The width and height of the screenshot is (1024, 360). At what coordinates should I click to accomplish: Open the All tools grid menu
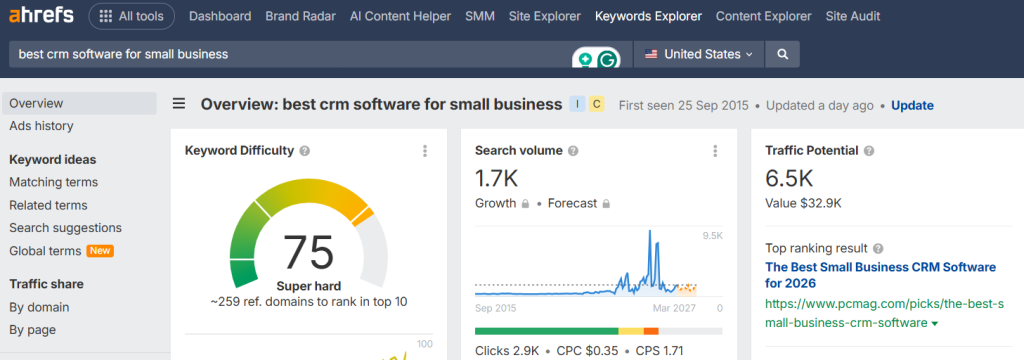(131, 16)
